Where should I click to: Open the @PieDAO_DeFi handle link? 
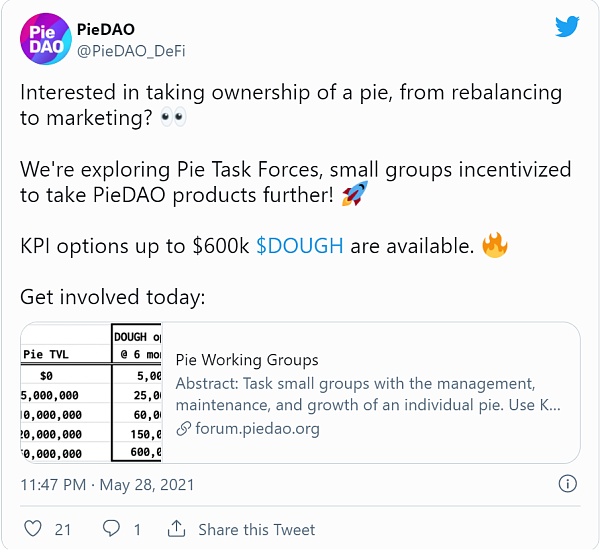[131, 51]
